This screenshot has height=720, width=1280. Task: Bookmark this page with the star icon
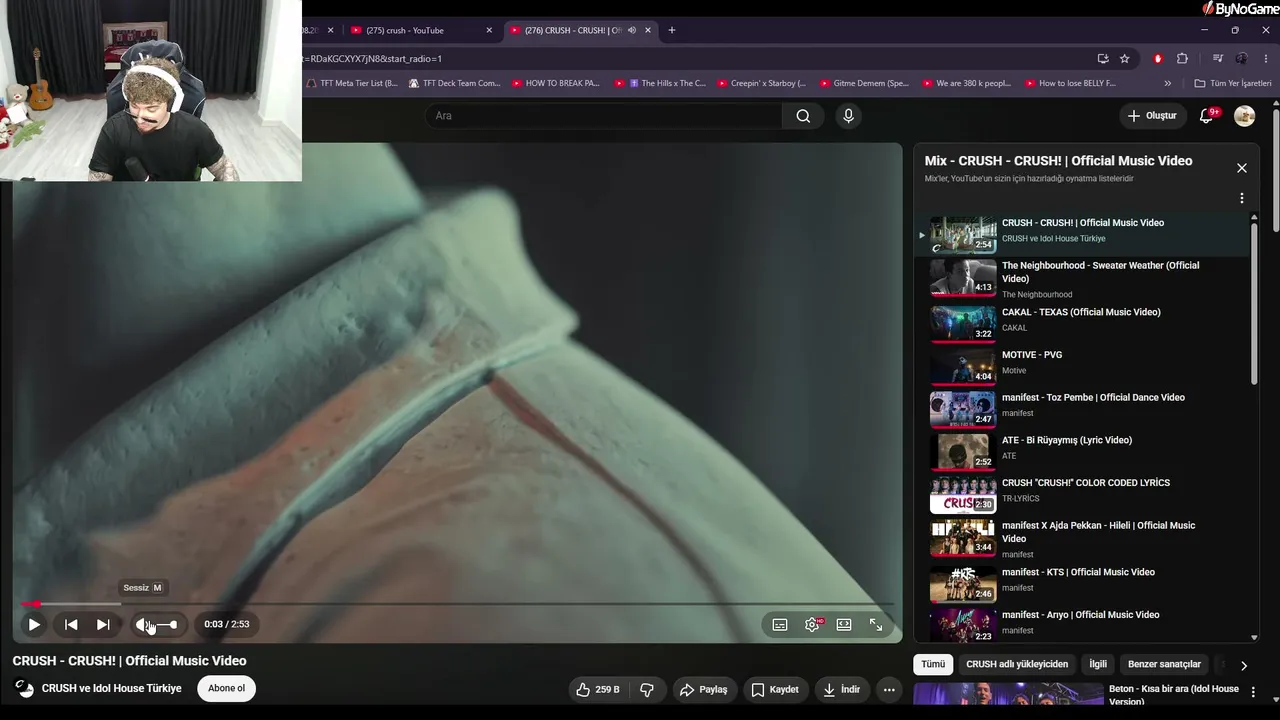click(1125, 58)
